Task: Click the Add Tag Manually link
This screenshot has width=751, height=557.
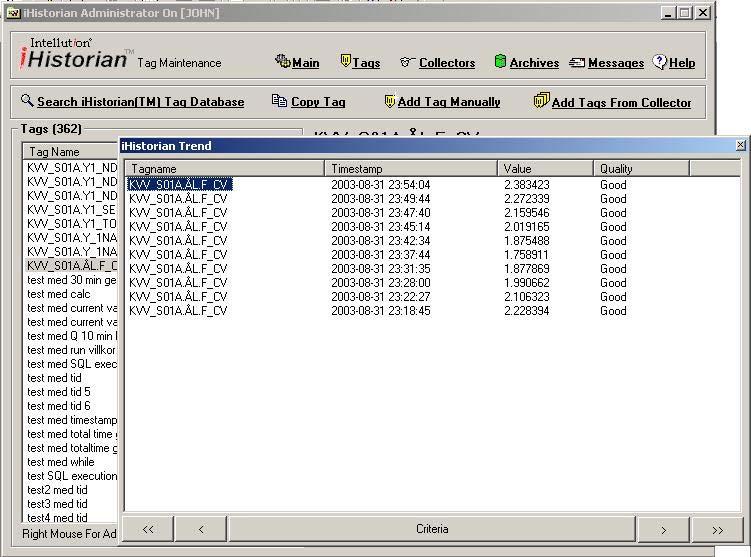Action: coord(449,102)
